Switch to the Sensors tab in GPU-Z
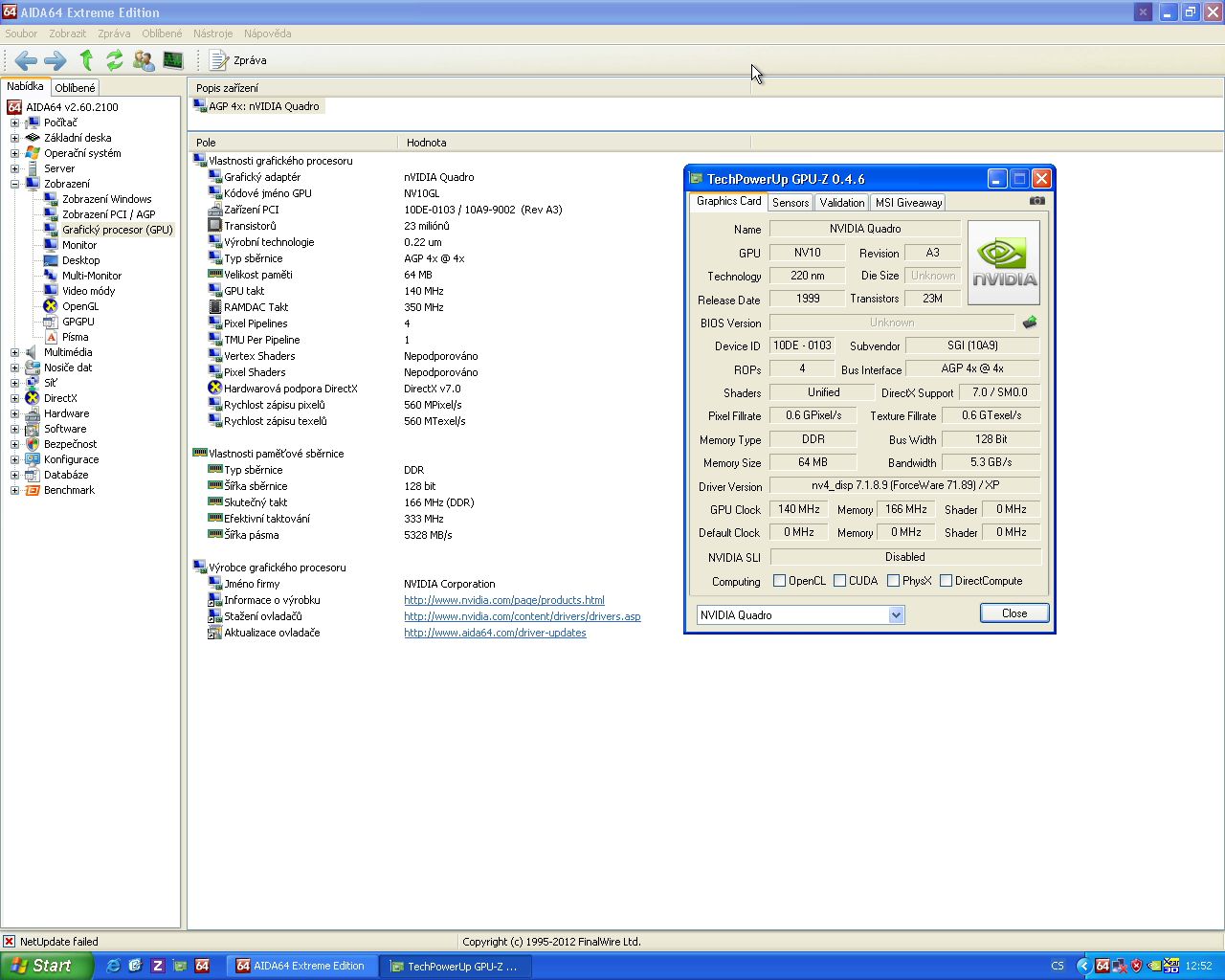The image size is (1225, 980). [x=791, y=202]
